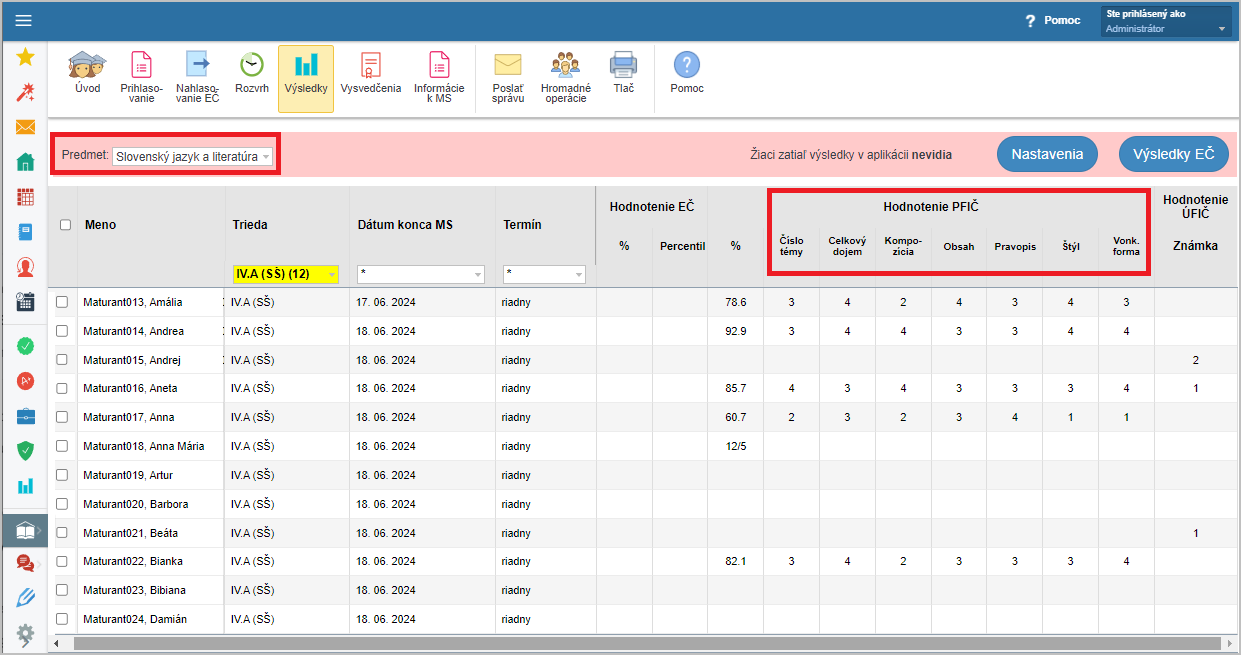Click the Nastavenia button
The height and width of the screenshot is (655, 1241).
click(x=1047, y=154)
